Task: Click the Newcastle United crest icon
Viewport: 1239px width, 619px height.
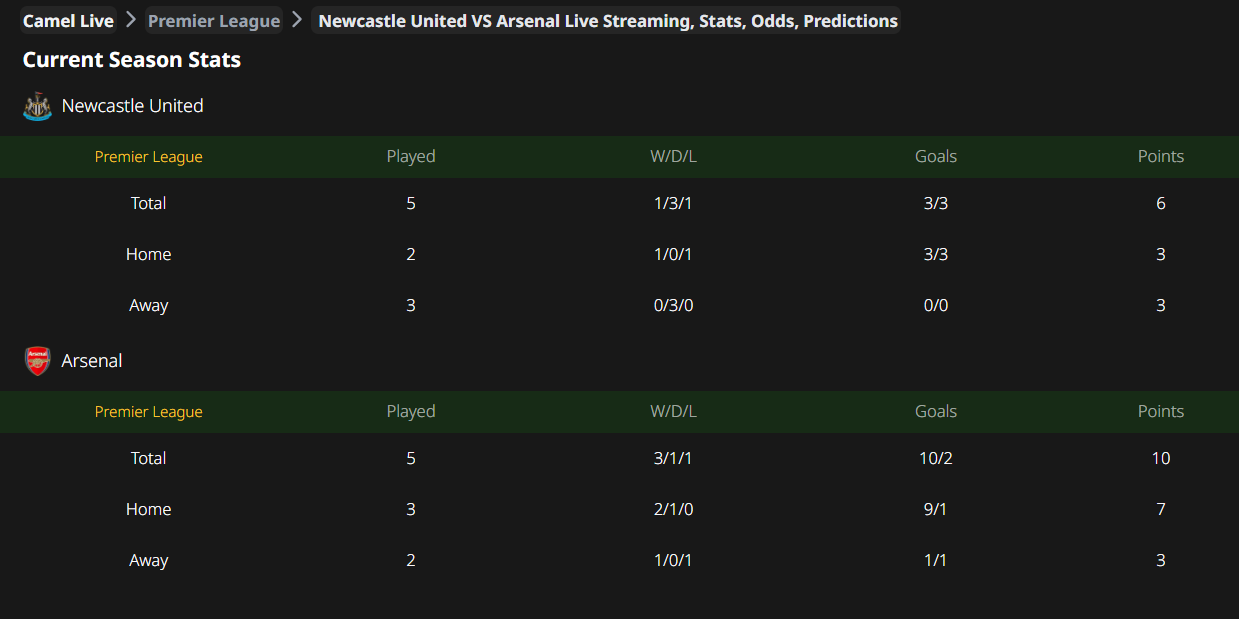Action: point(37,106)
